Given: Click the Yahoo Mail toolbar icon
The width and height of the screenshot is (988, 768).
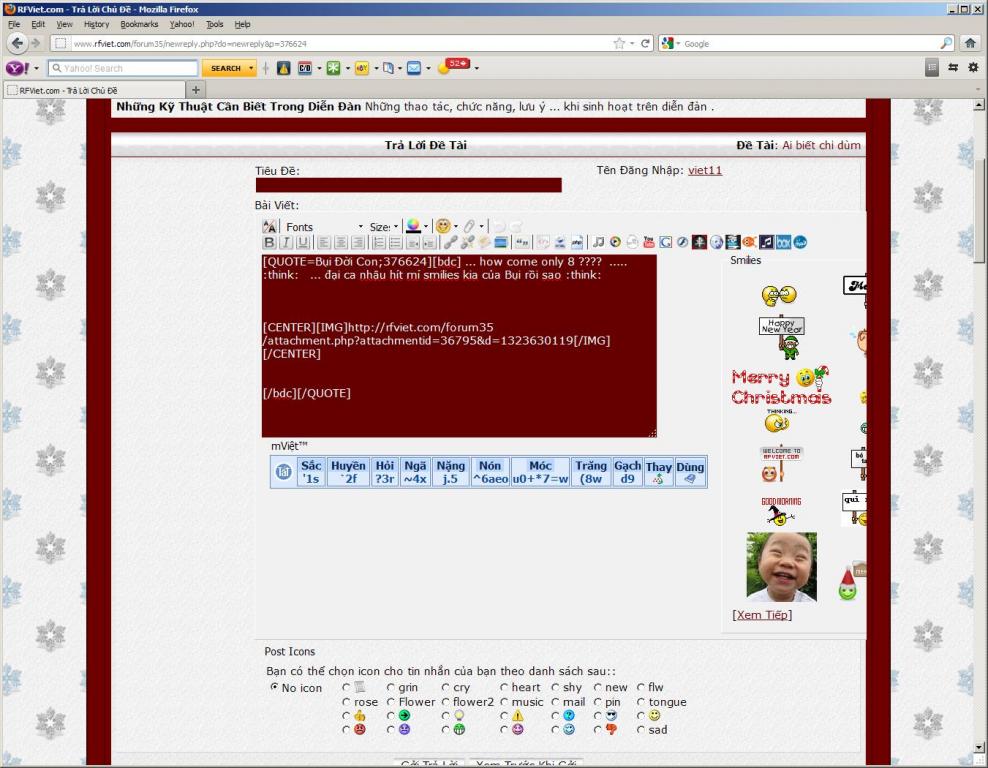Looking at the screenshot, I should pos(413,68).
